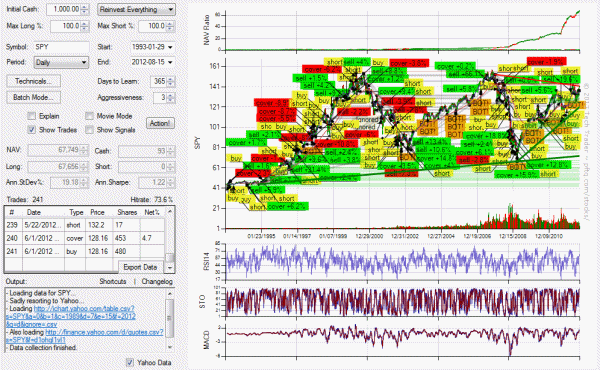Image resolution: width=600 pixels, height=370 pixels.
Task: Adjust Days to Learn spinner arrows
Action: [x=171, y=81]
